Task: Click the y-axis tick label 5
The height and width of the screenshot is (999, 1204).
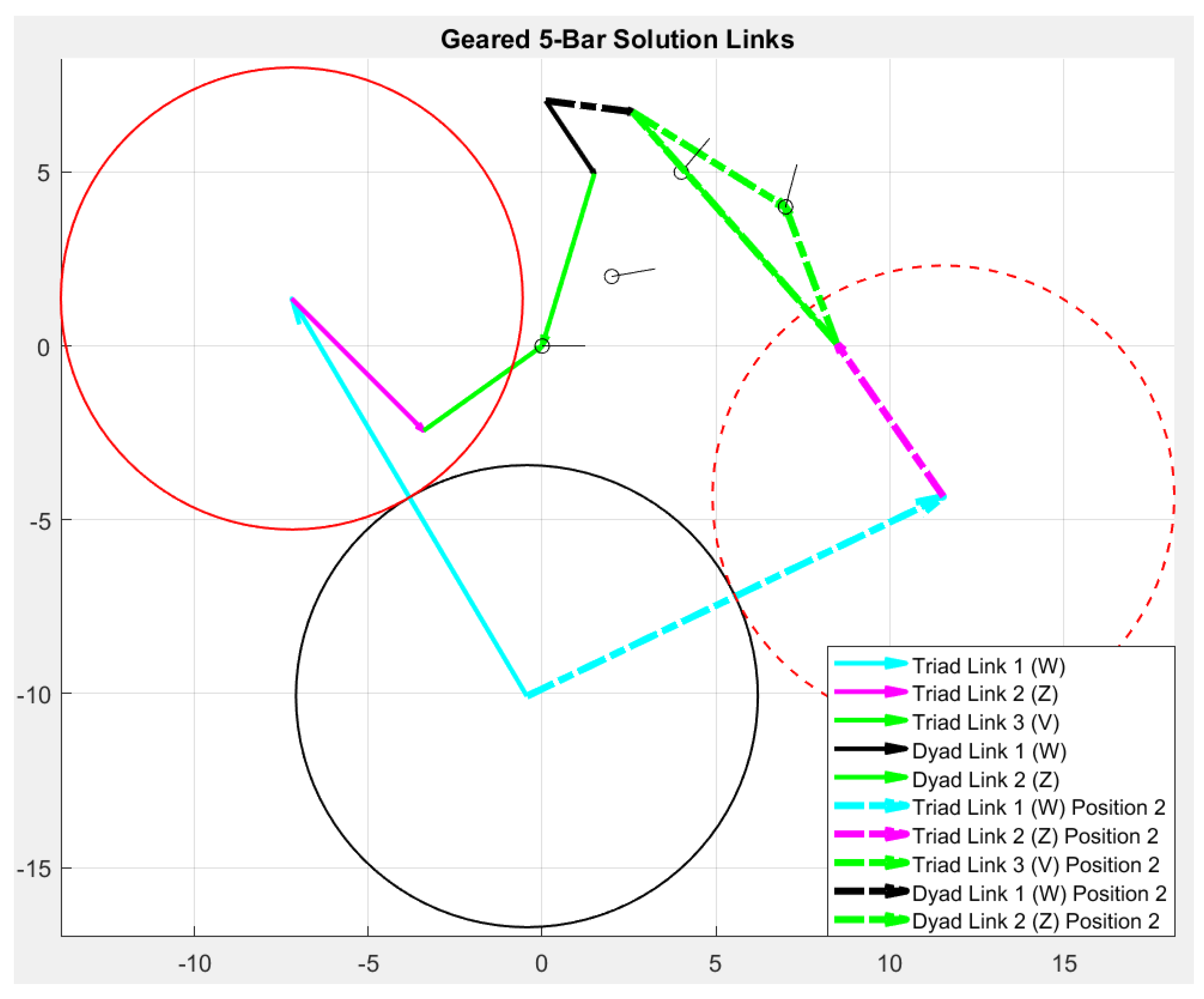Action: tap(43, 173)
